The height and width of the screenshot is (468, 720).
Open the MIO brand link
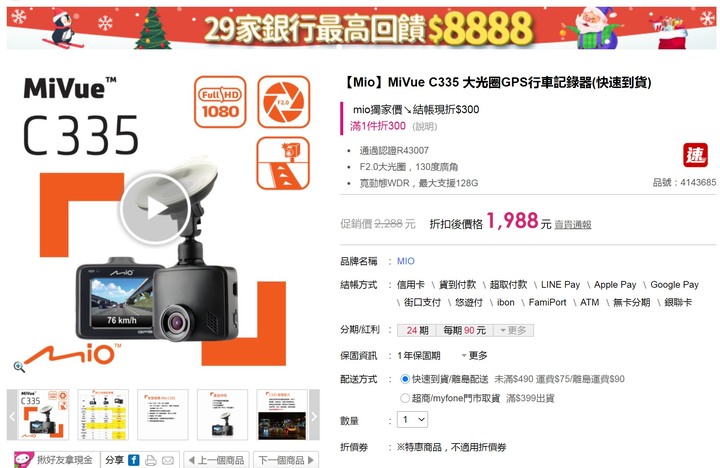(x=405, y=261)
